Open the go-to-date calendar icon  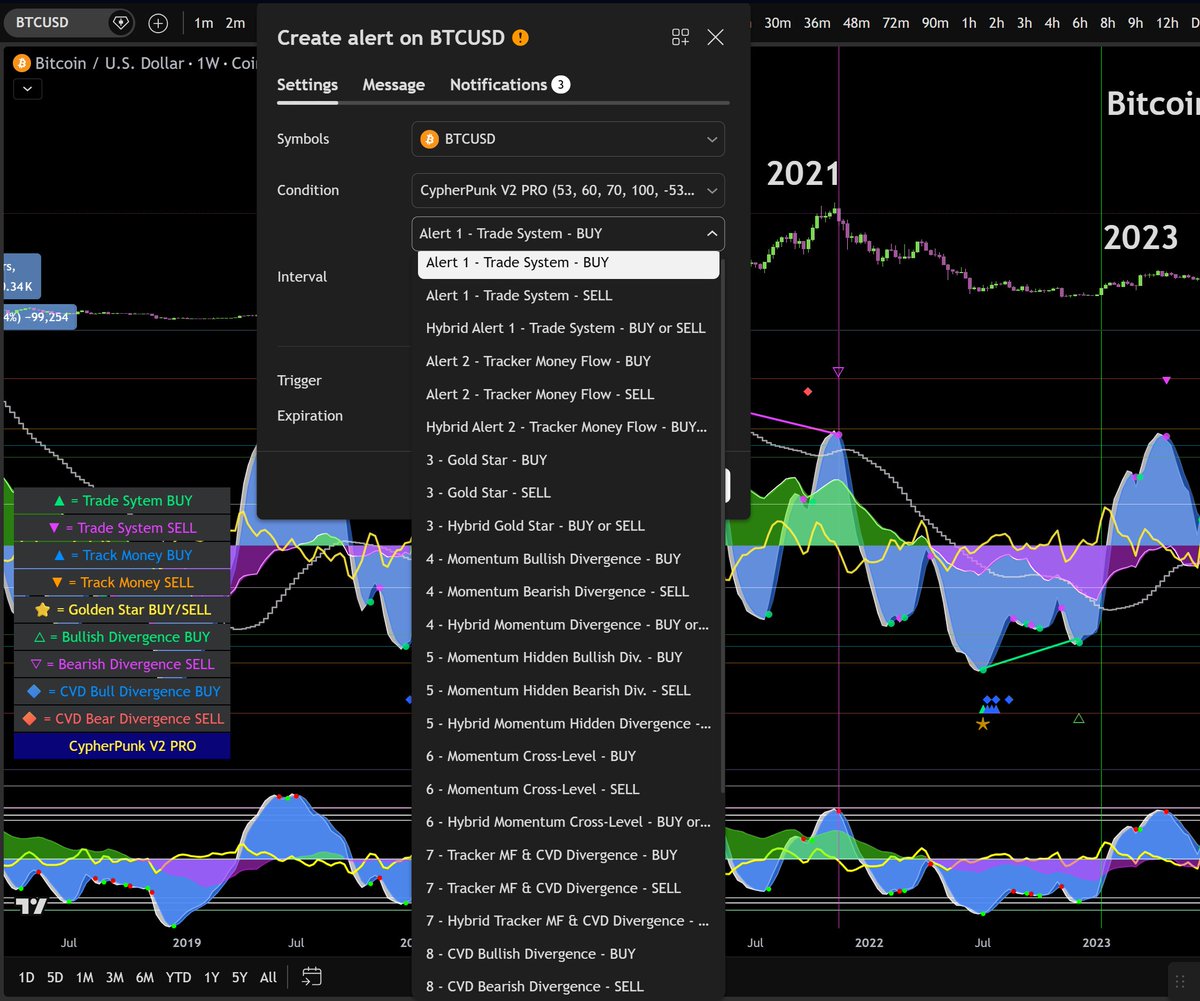coord(311,976)
